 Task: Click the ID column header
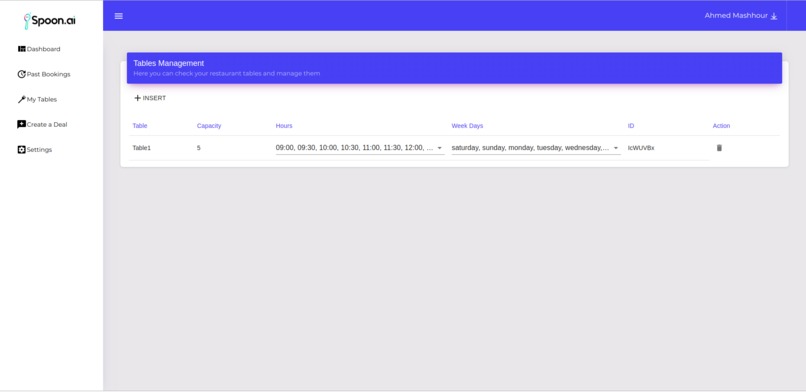(631, 126)
